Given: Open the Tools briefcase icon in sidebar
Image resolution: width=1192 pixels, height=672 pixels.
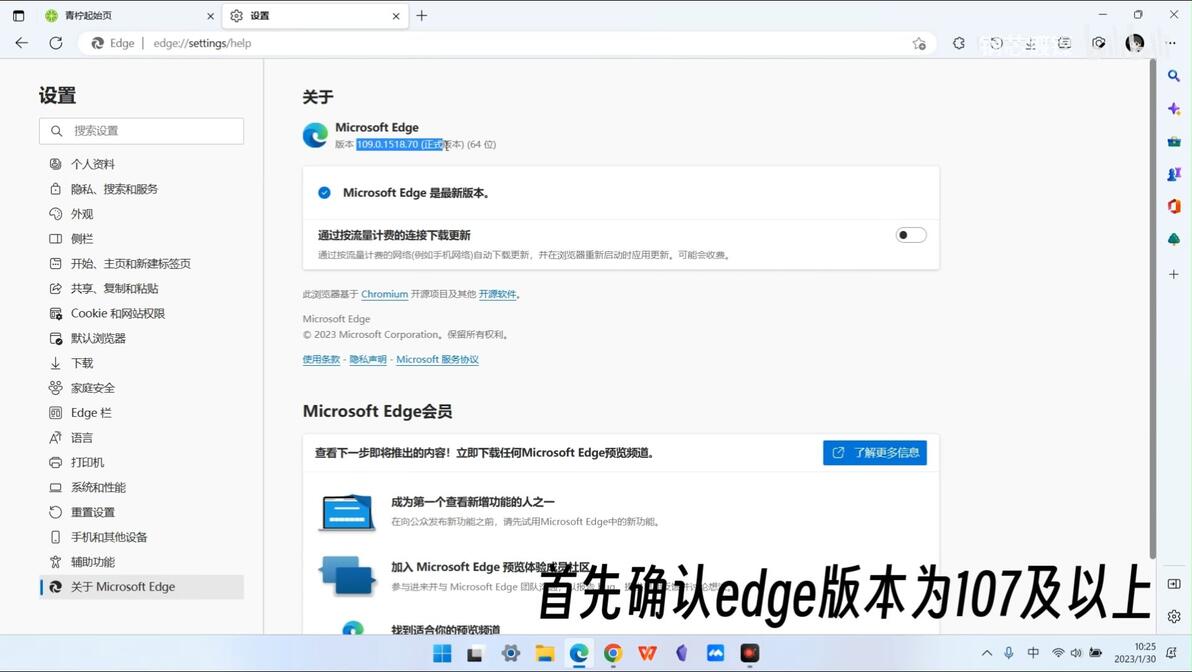Looking at the screenshot, I should [1174, 141].
